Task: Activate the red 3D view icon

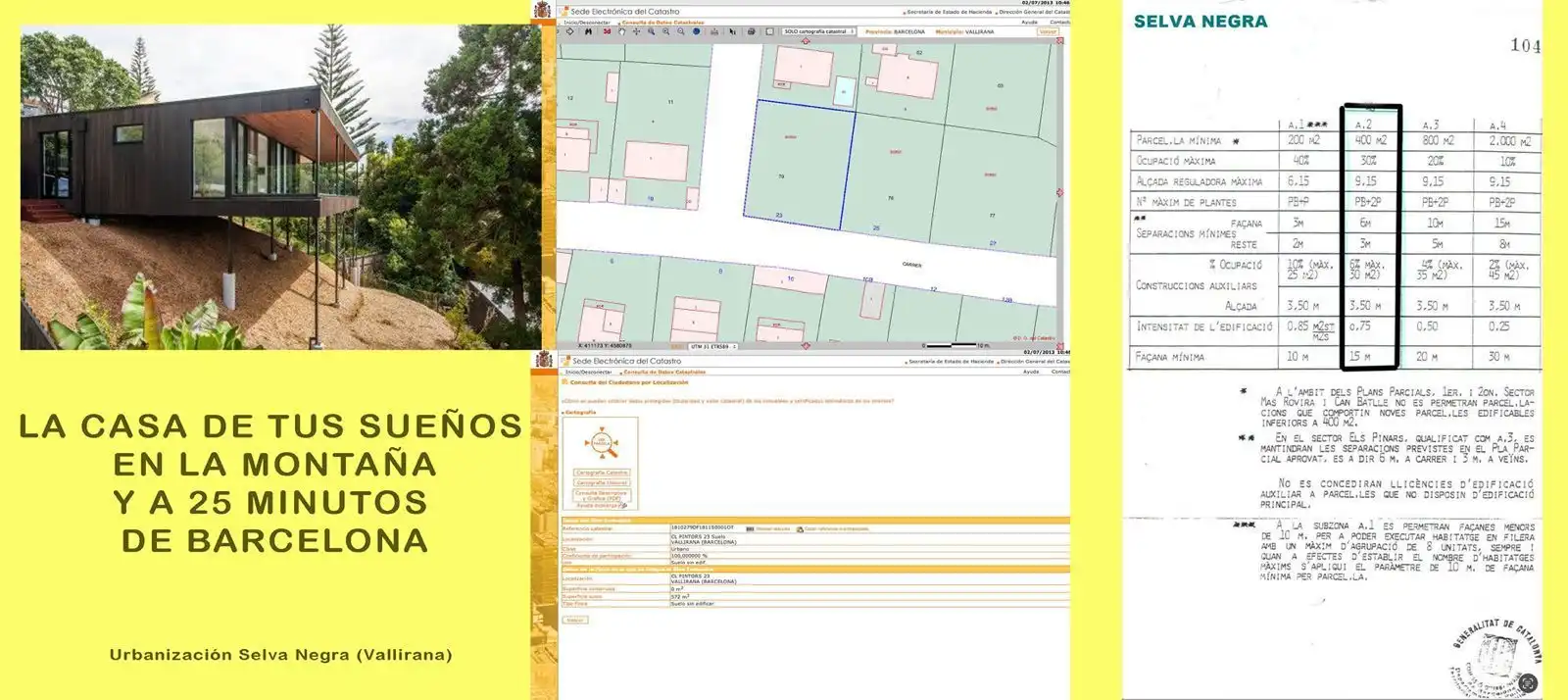Action: (x=606, y=31)
